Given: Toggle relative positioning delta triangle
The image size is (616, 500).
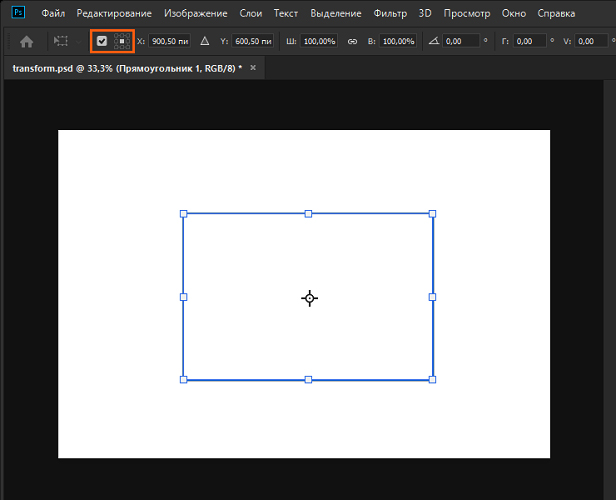Looking at the screenshot, I should [x=204, y=41].
